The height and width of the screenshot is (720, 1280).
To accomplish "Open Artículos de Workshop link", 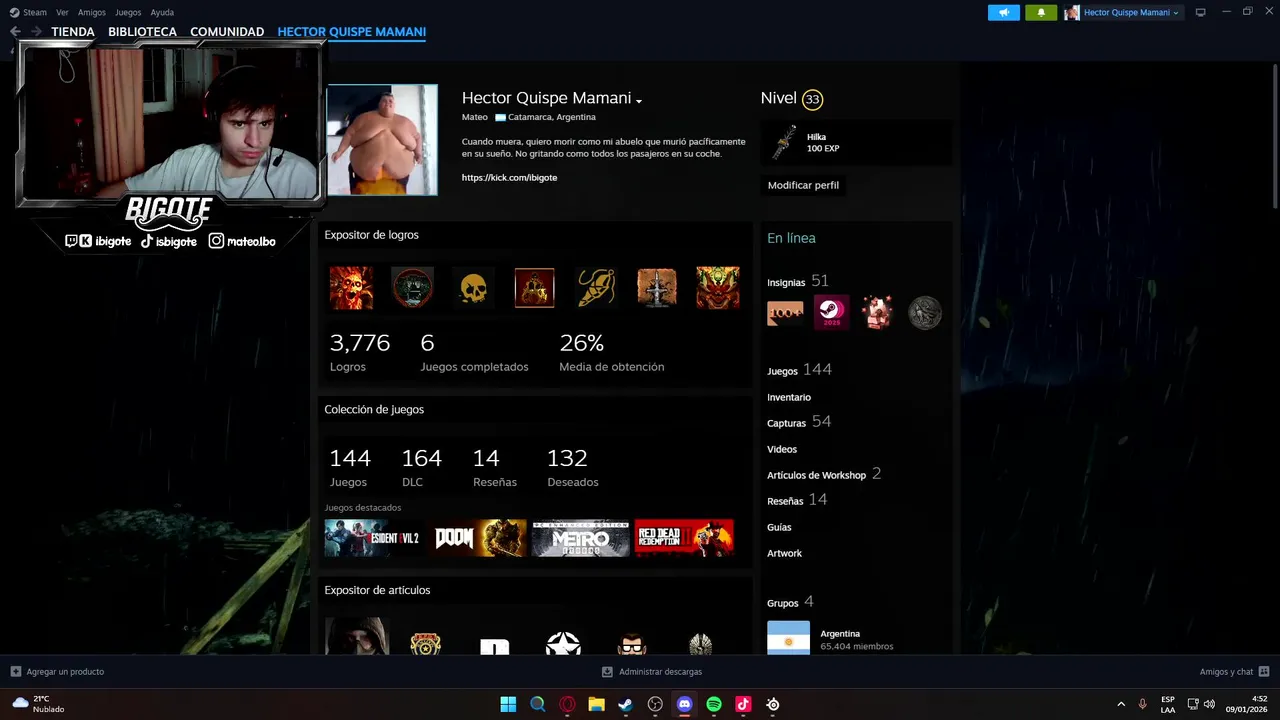I will point(824,474).
